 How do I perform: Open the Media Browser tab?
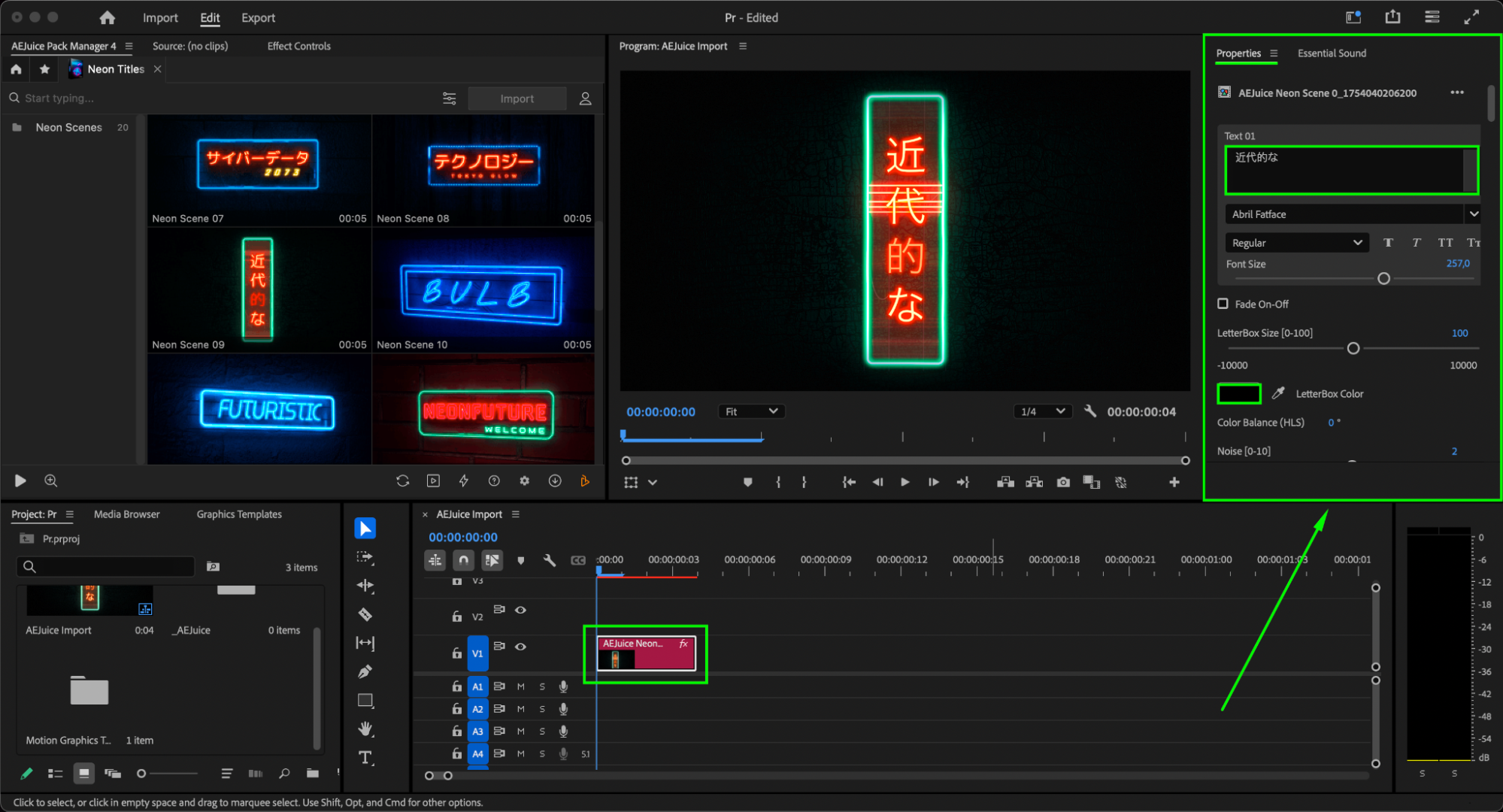click(x=126, y=514)
